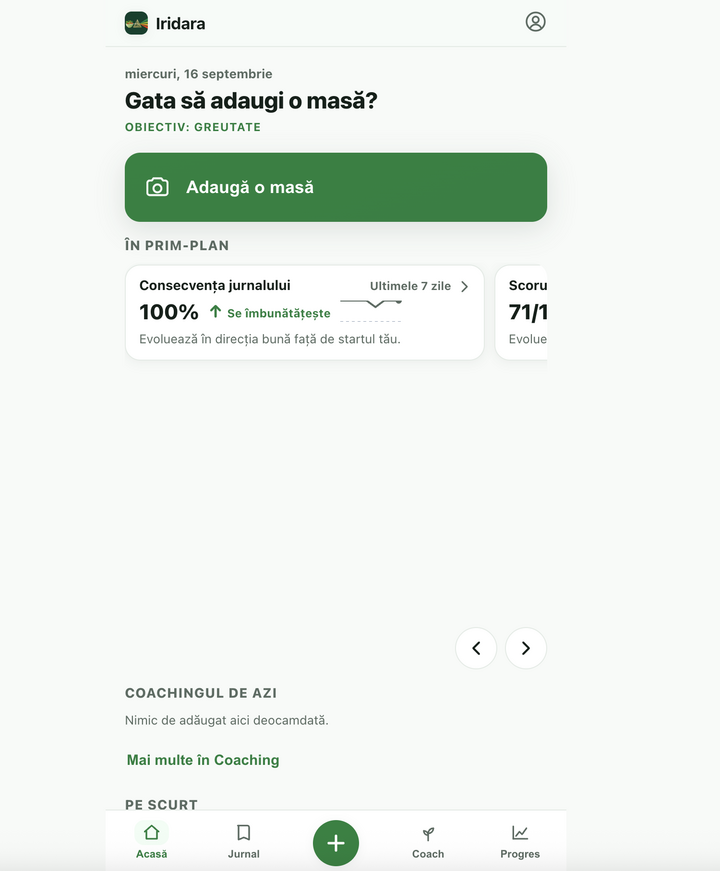Open the user profile icon
720x871 pixels.
(535, 22)
